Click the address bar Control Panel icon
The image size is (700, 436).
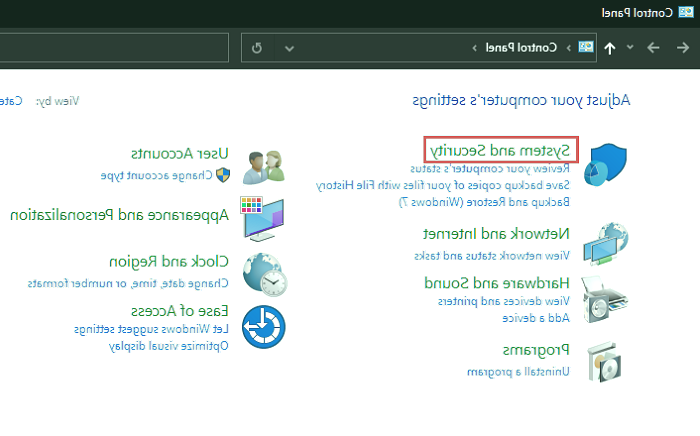586,47
